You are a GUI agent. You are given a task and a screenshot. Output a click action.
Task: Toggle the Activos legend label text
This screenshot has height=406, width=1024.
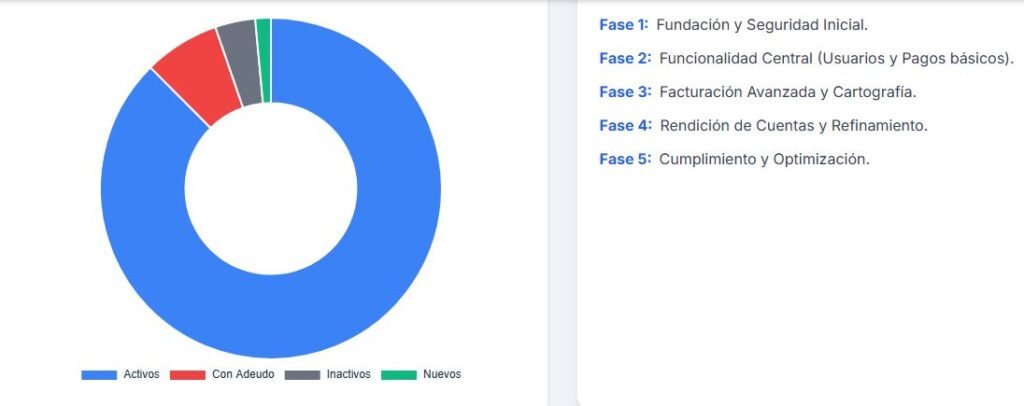[x=140, y=375]
